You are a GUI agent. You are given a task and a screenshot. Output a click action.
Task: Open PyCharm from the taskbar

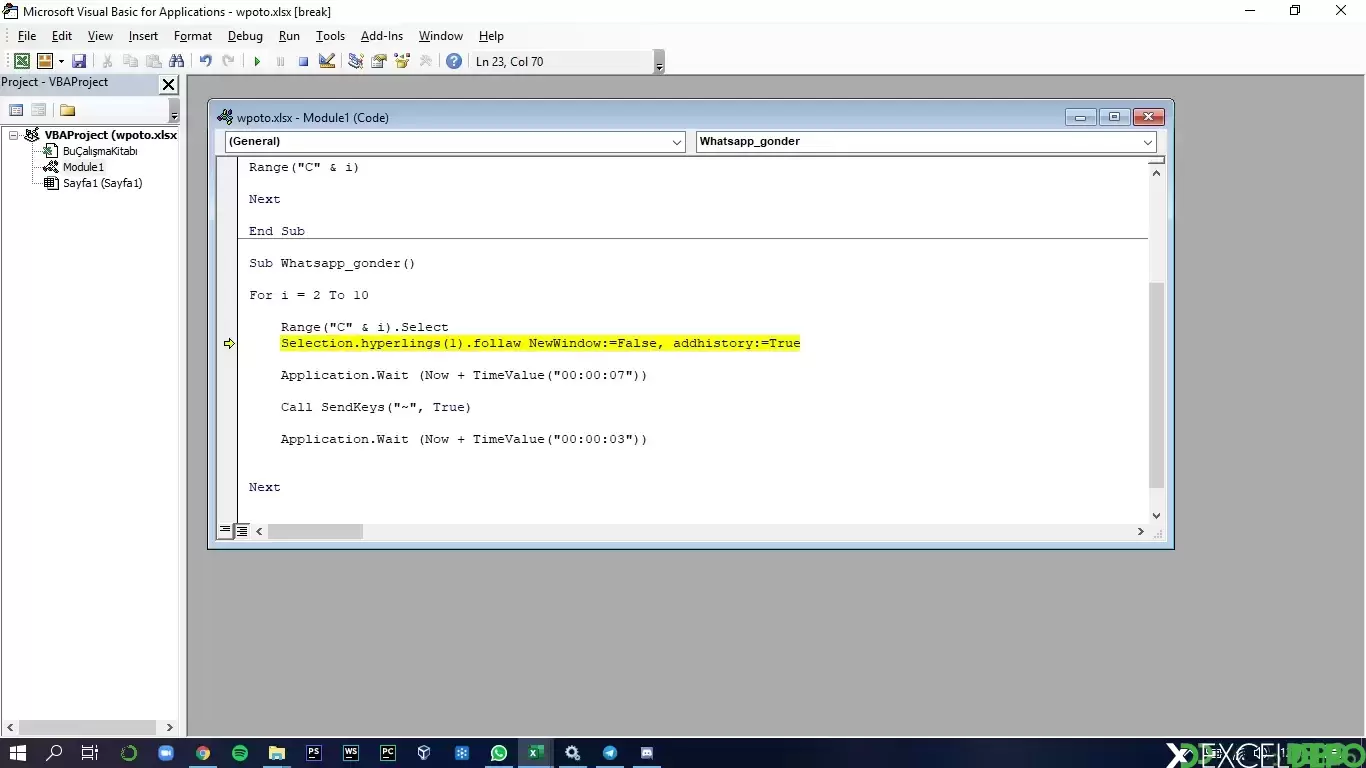(388, 753)
